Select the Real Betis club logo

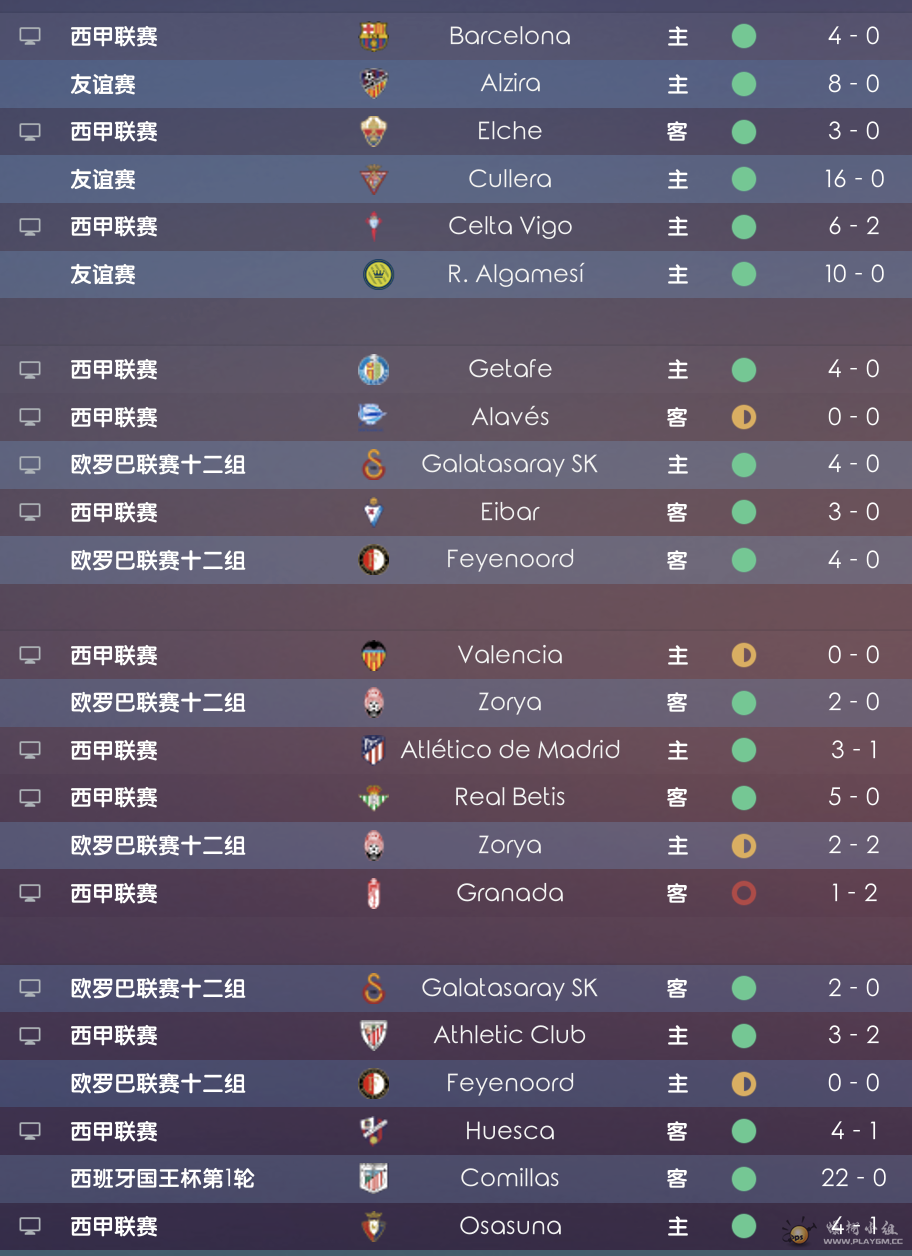374,798
